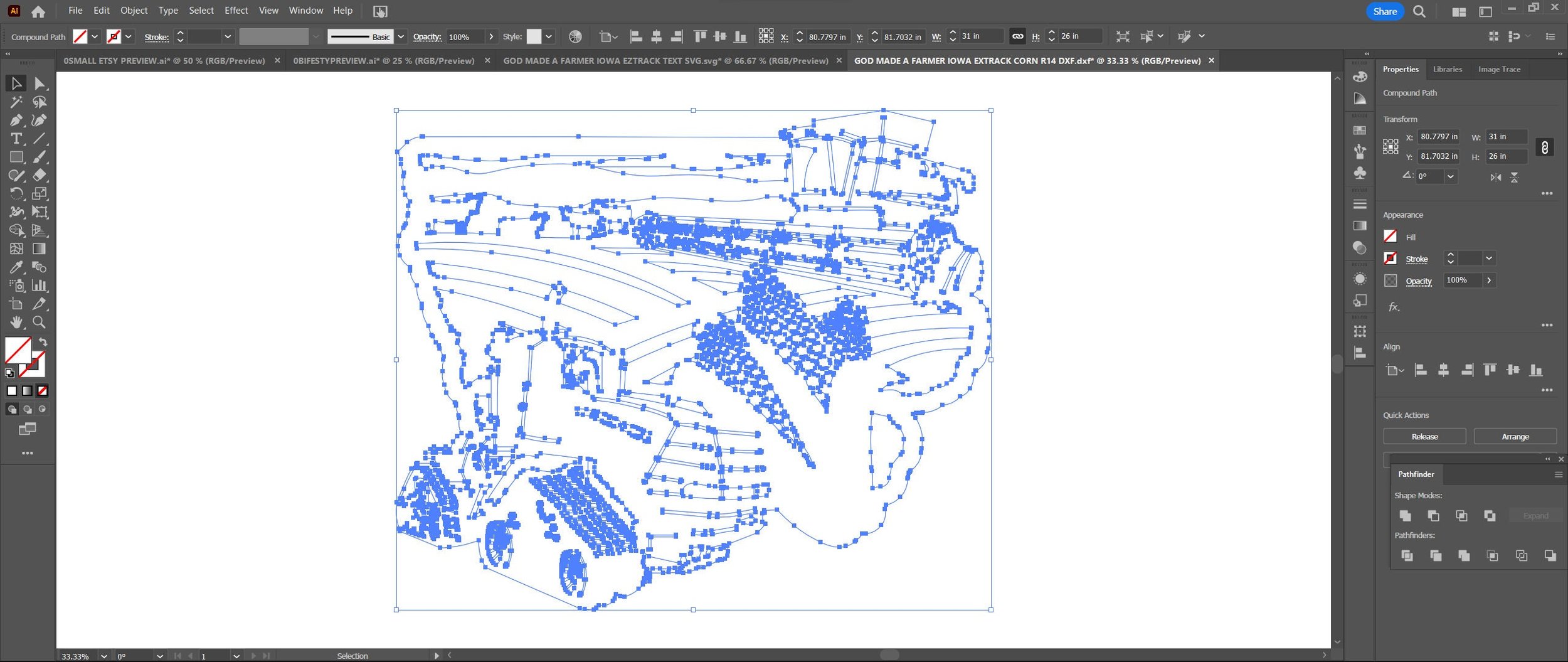The height and width of the screenshot is (662, 1568).
Task: Click the Divide pathfinder icon
Action: 1407,555
